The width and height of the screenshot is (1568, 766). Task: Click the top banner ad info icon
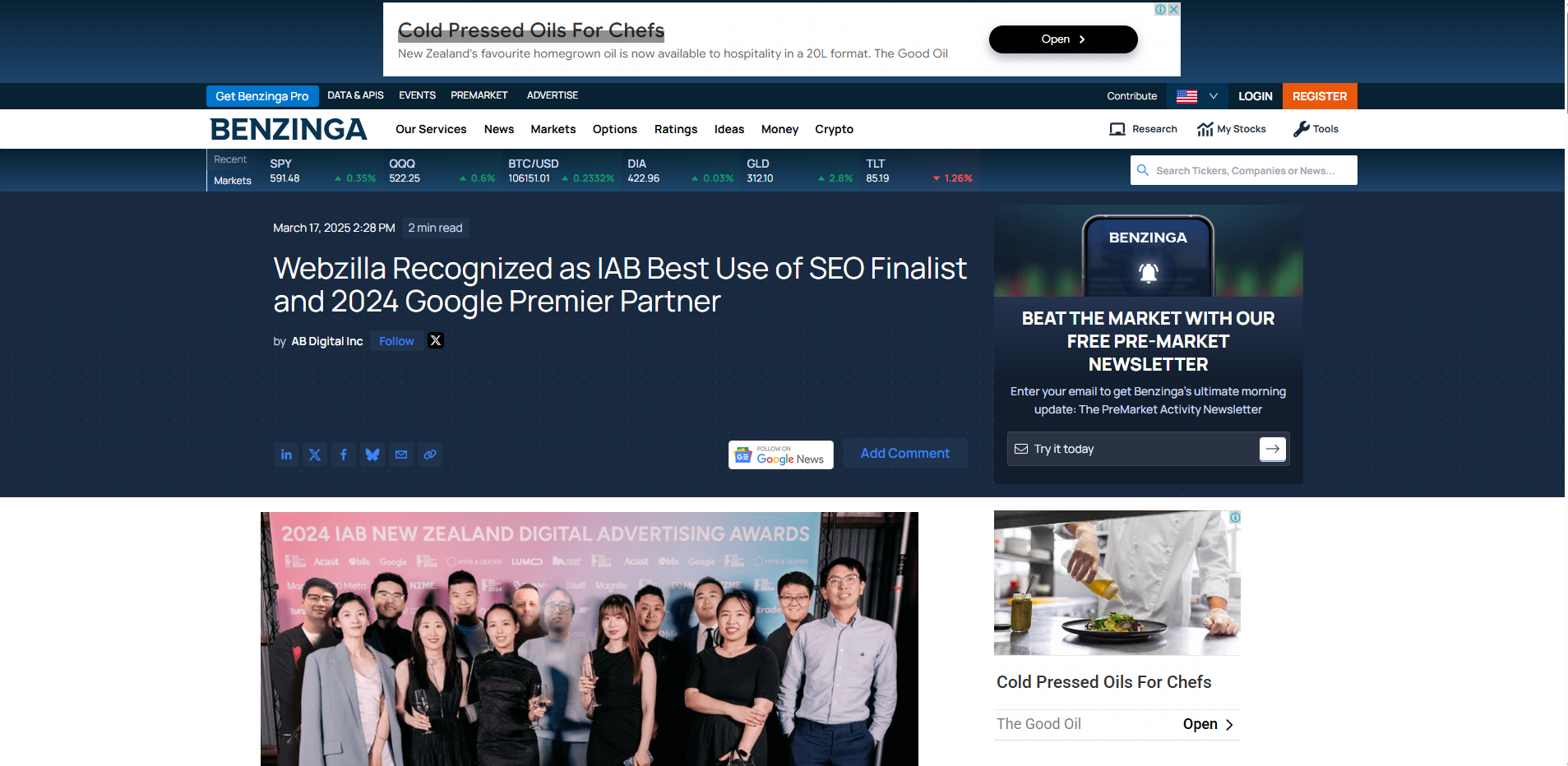coord(1160,10)
